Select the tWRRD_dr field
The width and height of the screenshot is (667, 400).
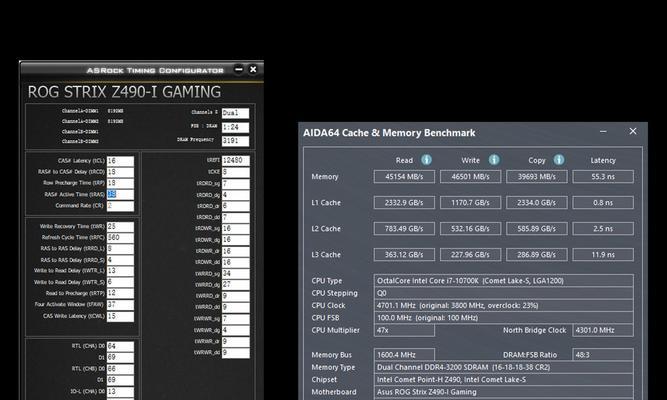236,296
